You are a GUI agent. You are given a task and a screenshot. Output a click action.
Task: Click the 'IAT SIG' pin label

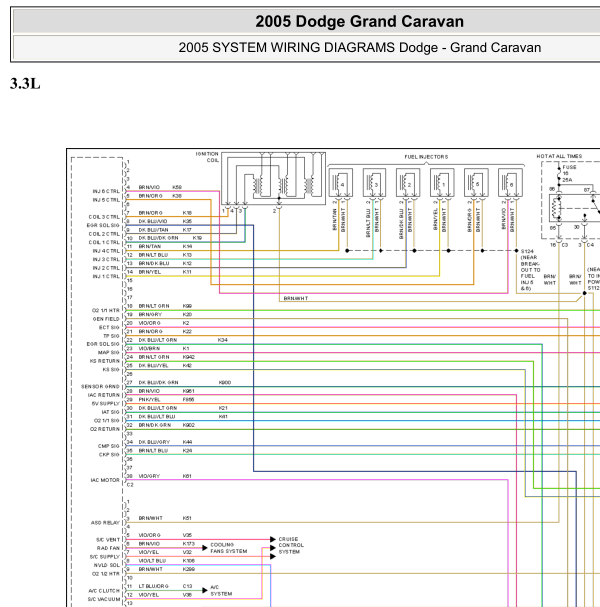[x=110, y=412]
